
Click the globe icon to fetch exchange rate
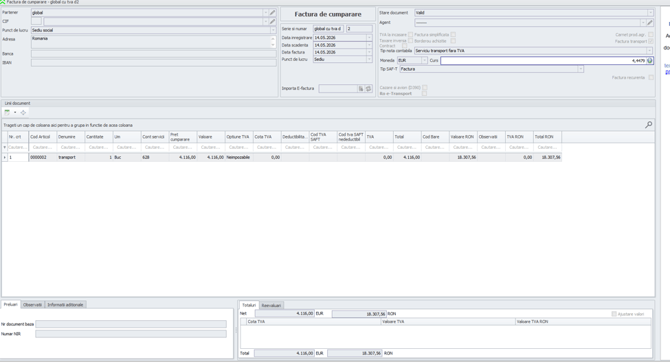649,61
